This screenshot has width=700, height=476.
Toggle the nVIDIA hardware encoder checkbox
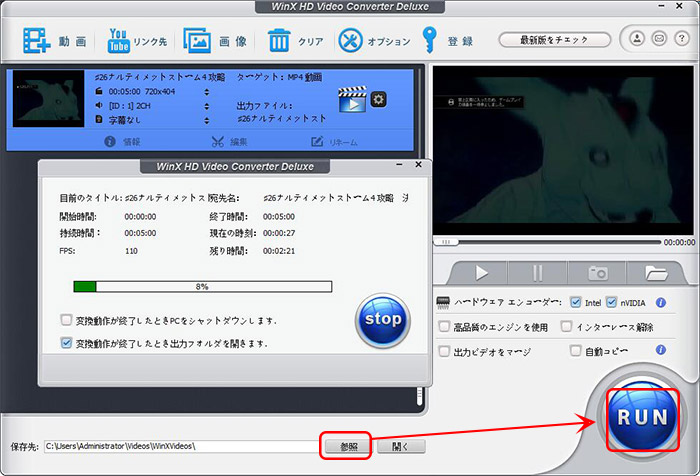(611, 302)
